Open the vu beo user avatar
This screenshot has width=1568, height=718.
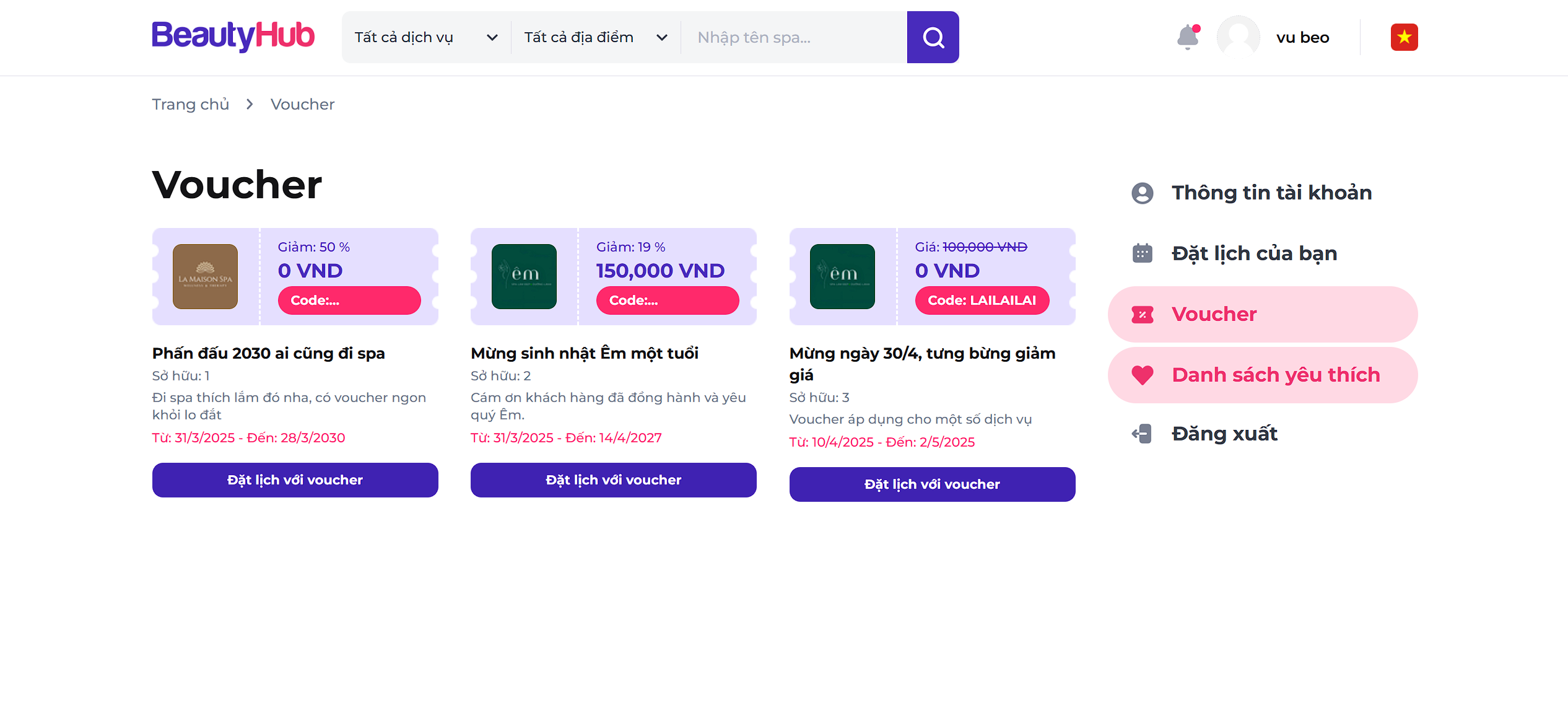[1238, 37]
